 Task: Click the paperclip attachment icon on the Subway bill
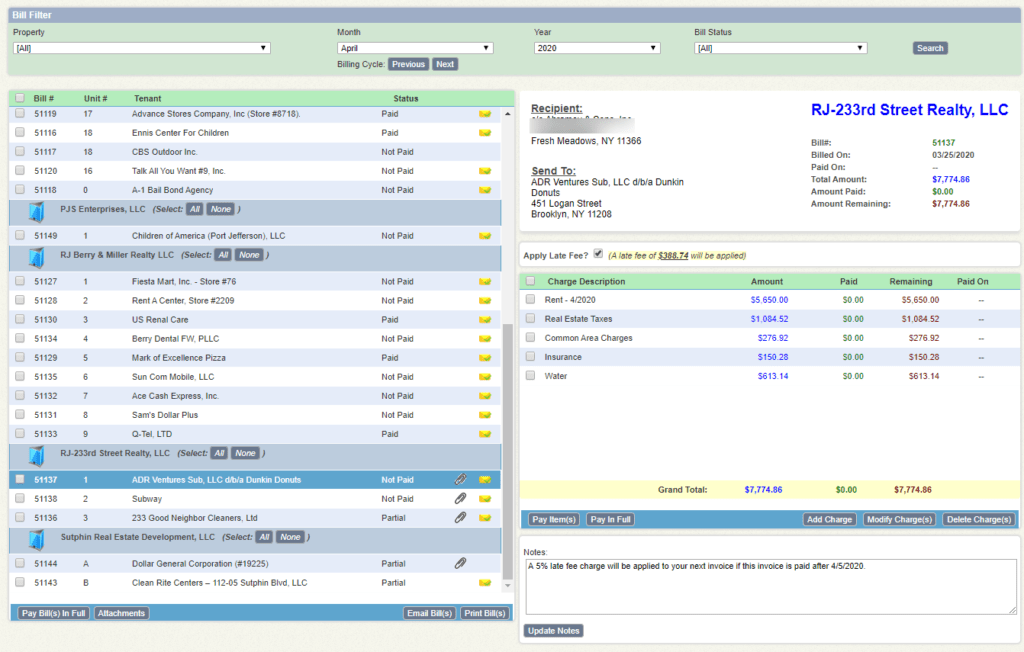click(460, 498)
